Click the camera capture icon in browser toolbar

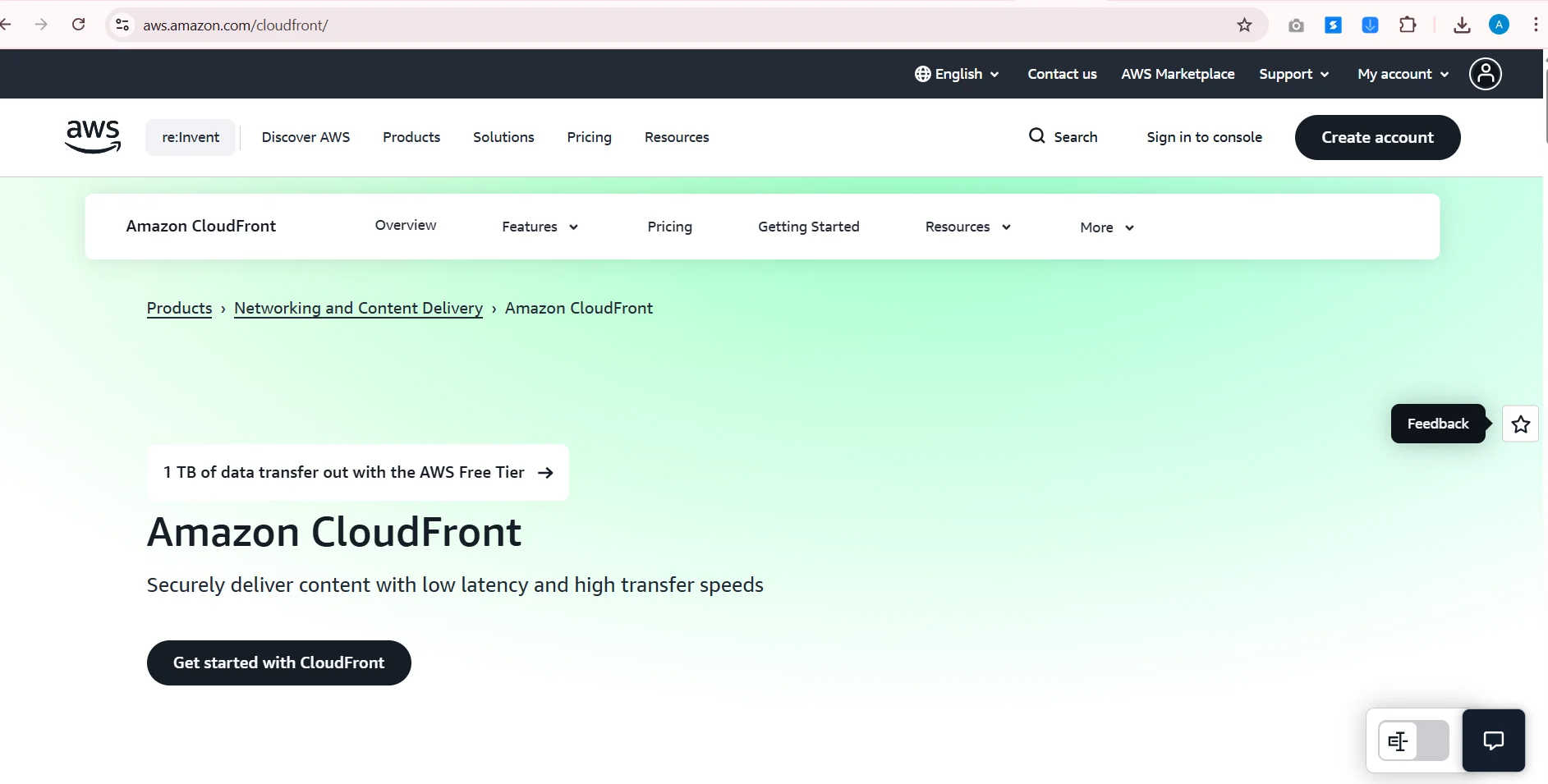click(x=1296, y=25)
